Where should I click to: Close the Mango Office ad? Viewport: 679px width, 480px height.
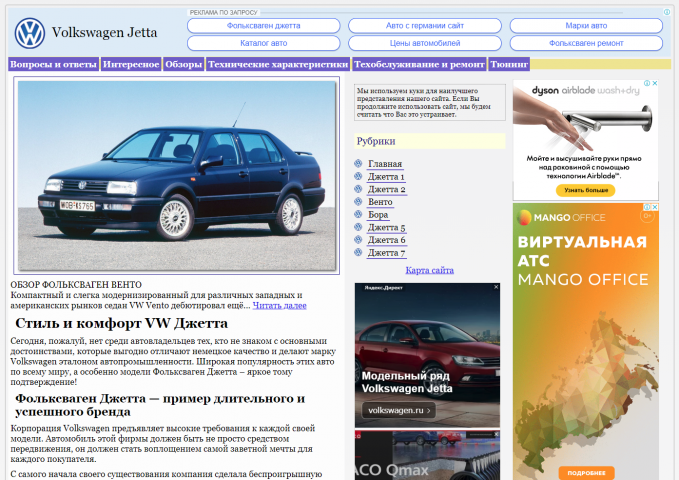[655, 207]
